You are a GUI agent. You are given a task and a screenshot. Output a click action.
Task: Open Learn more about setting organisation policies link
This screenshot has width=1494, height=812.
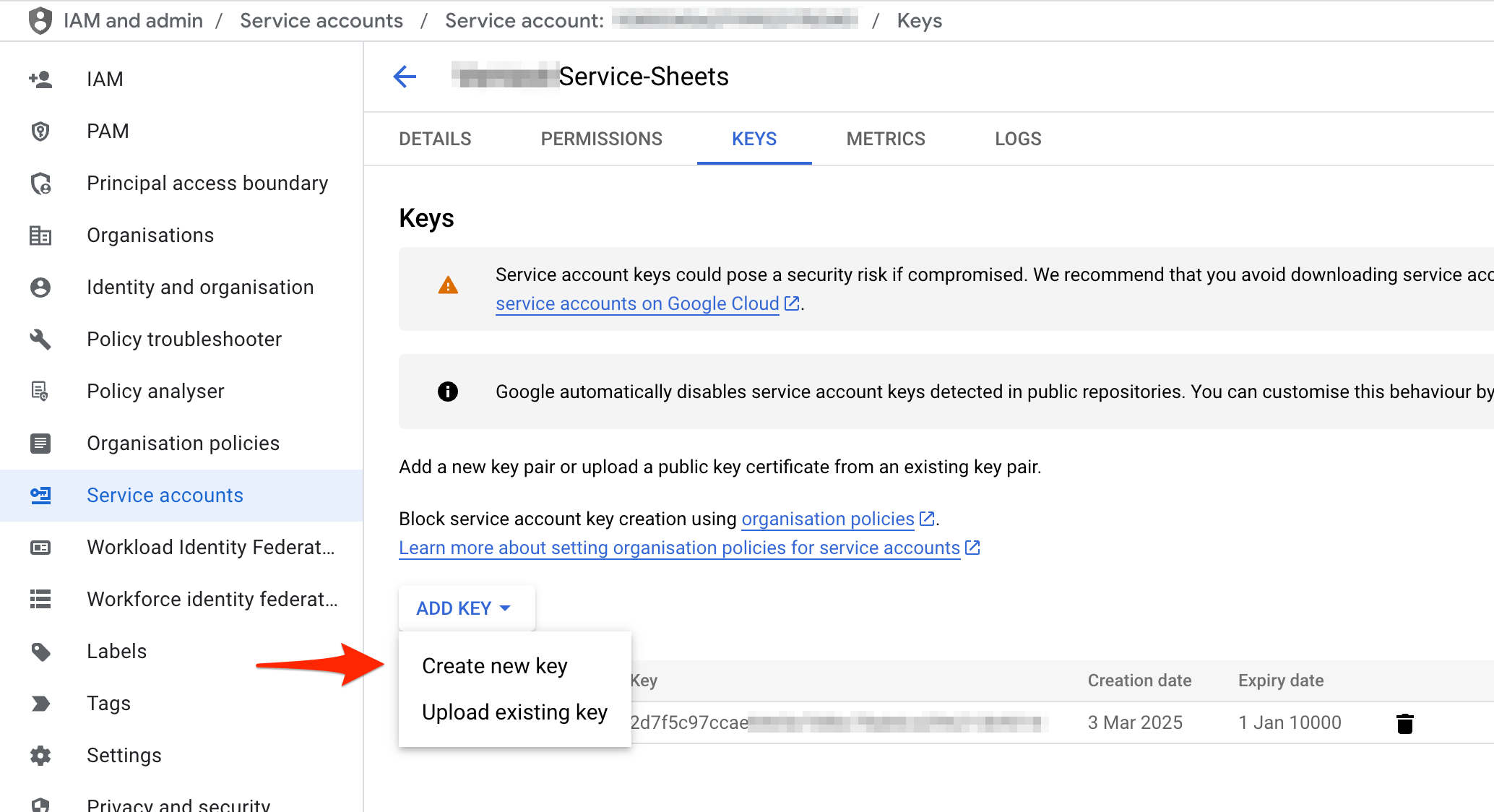coord(679,548)
